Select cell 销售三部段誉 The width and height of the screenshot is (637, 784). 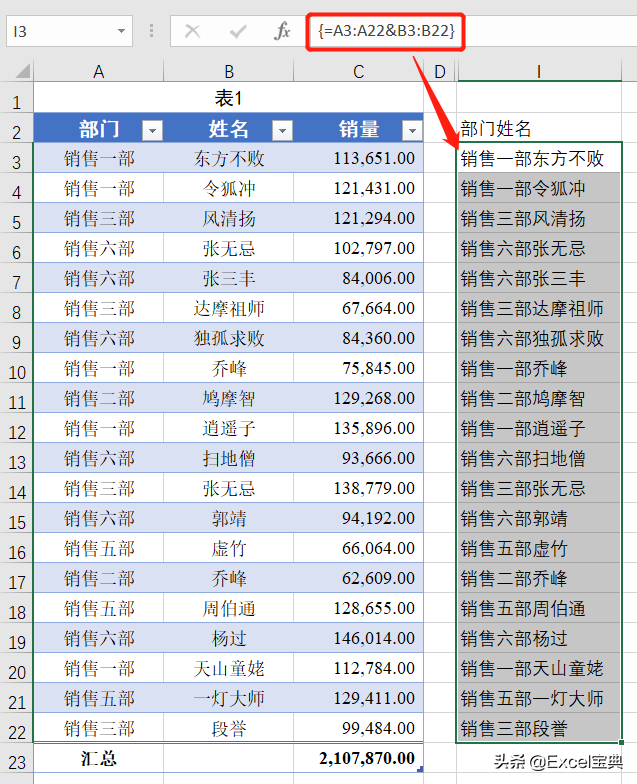[x=539, y=728]
